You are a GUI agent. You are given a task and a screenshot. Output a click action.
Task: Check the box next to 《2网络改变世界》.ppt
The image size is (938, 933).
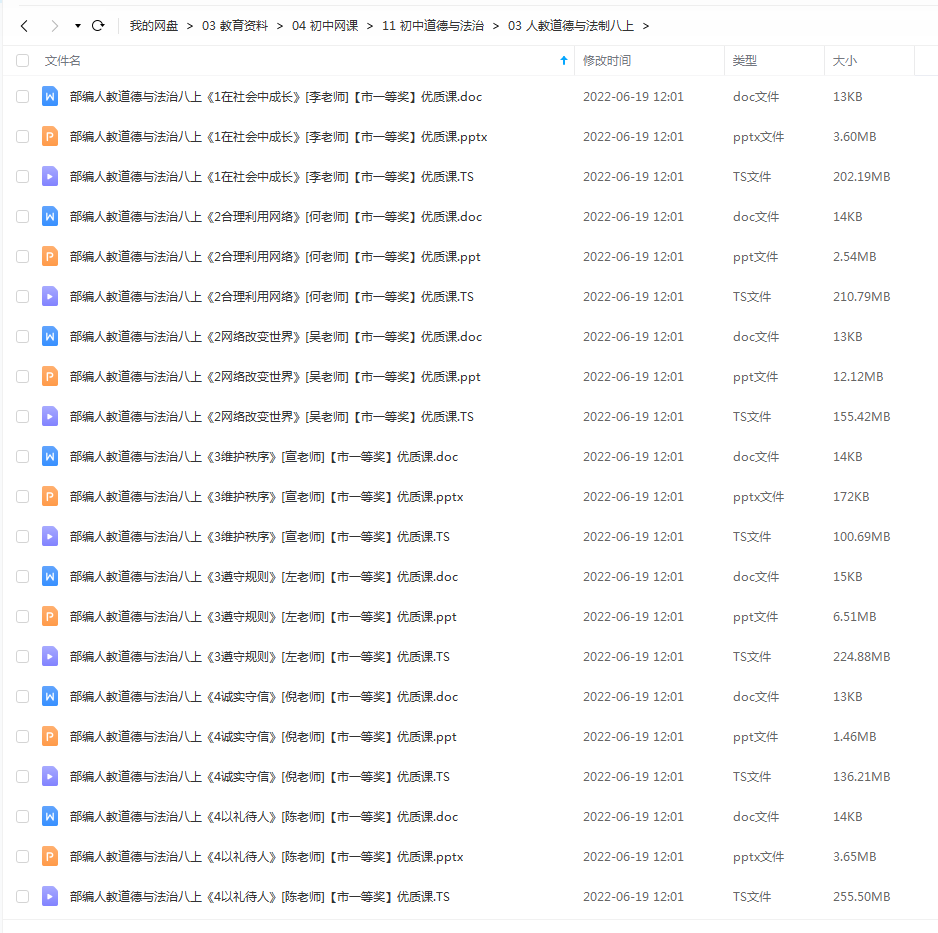click(x=22, y=376)
